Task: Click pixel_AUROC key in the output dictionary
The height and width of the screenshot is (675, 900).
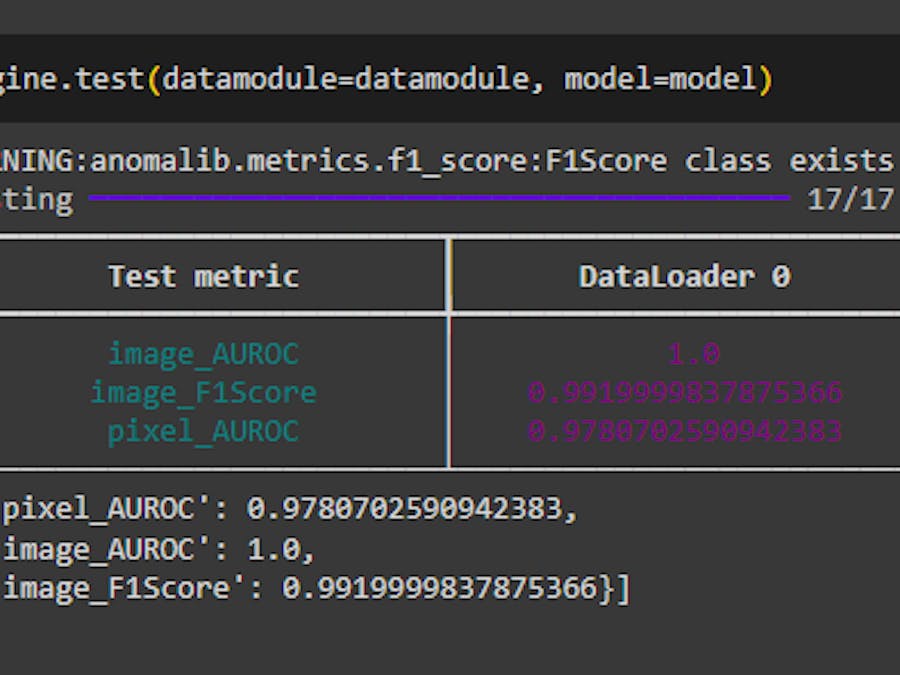Action: click(99, 509)
